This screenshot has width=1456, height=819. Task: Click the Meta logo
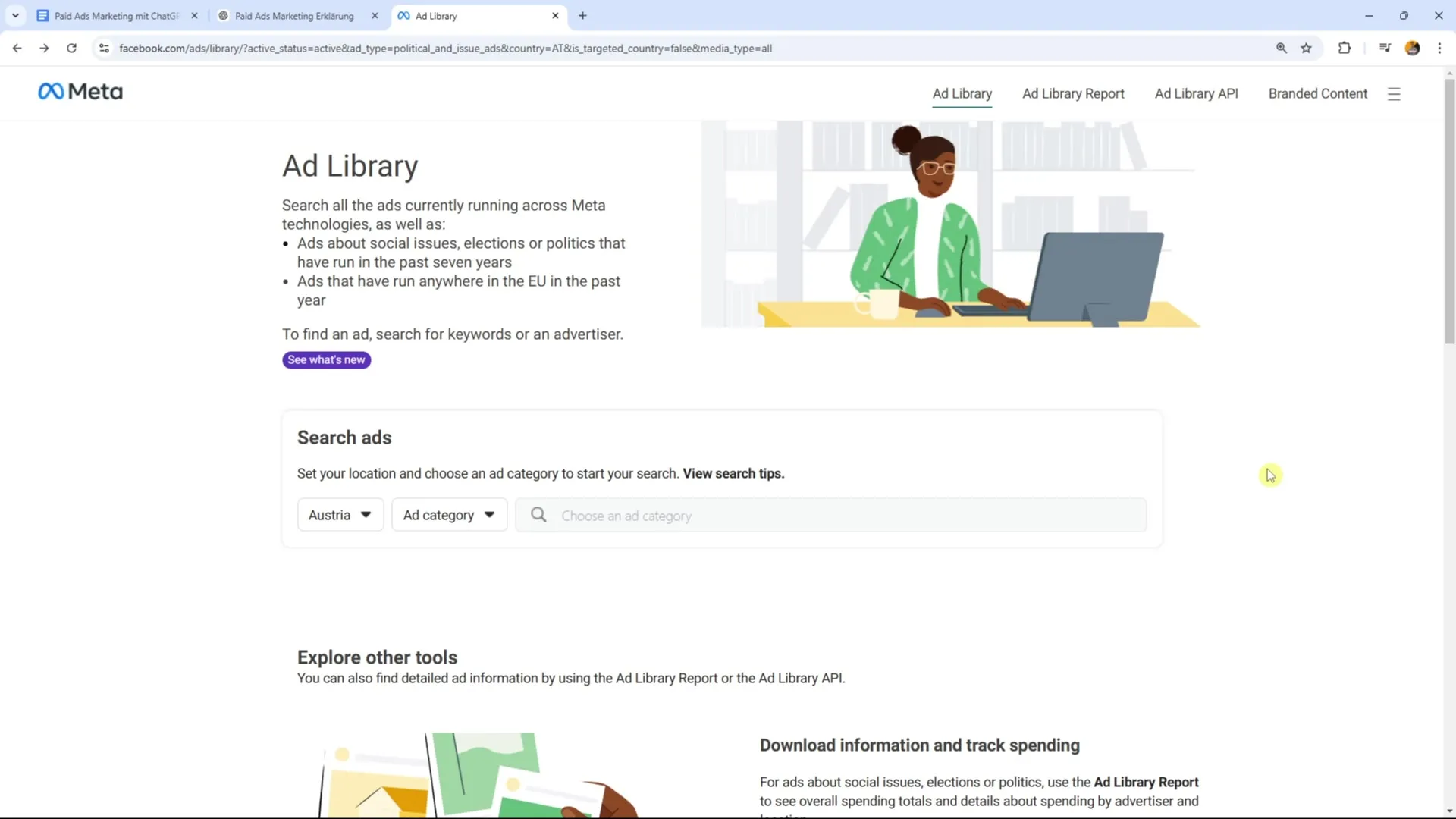80,92
